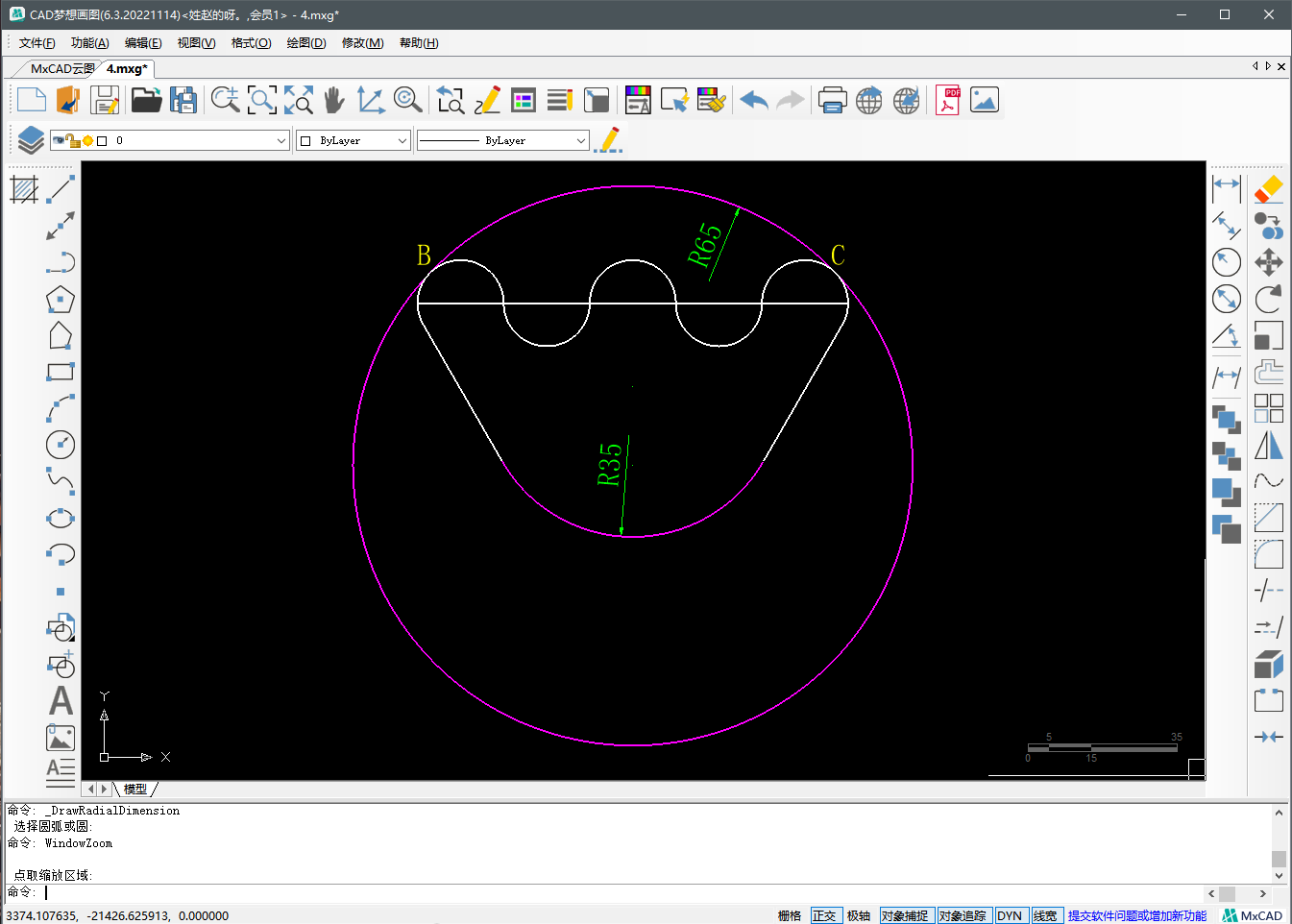Open the 文件(F) menu
This screenshot has width=1292, height=924.
37,43
